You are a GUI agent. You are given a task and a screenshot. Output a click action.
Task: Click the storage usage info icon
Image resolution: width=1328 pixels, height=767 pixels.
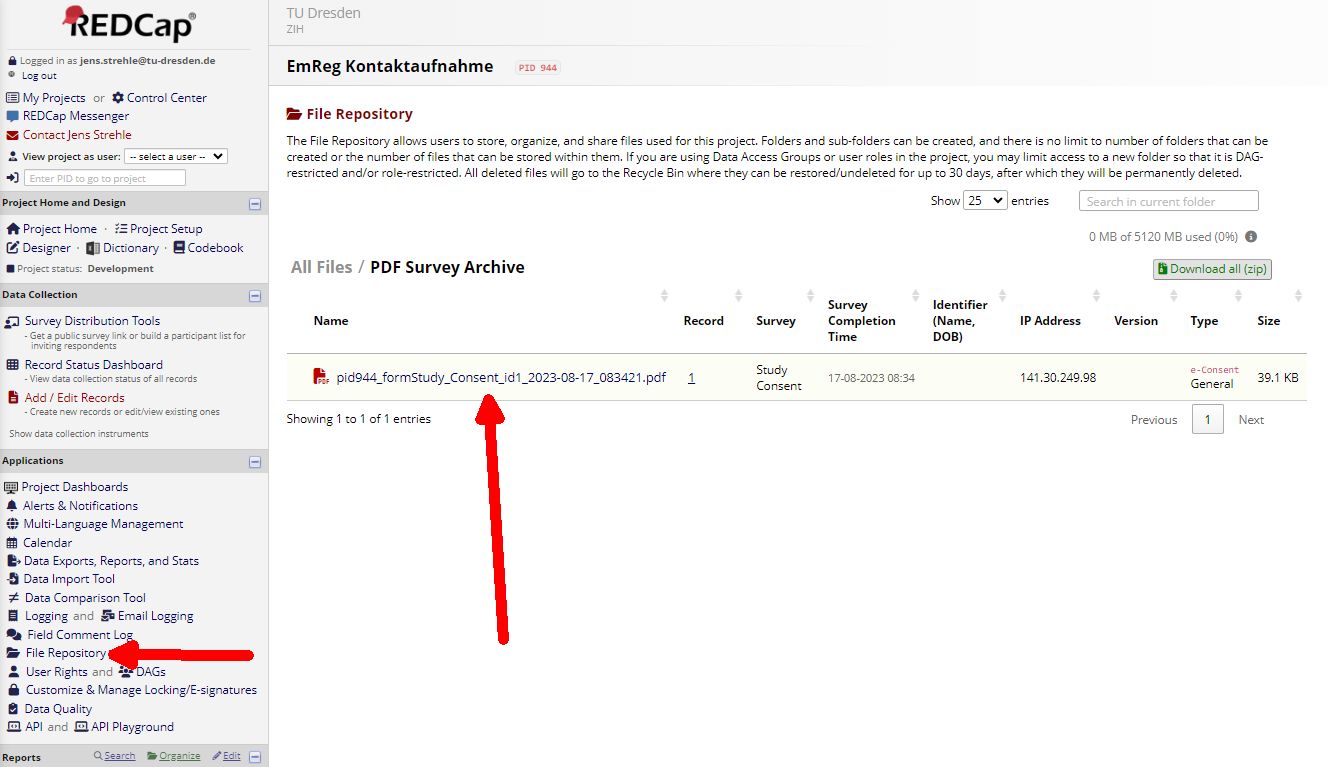(x=1251, y=237)
